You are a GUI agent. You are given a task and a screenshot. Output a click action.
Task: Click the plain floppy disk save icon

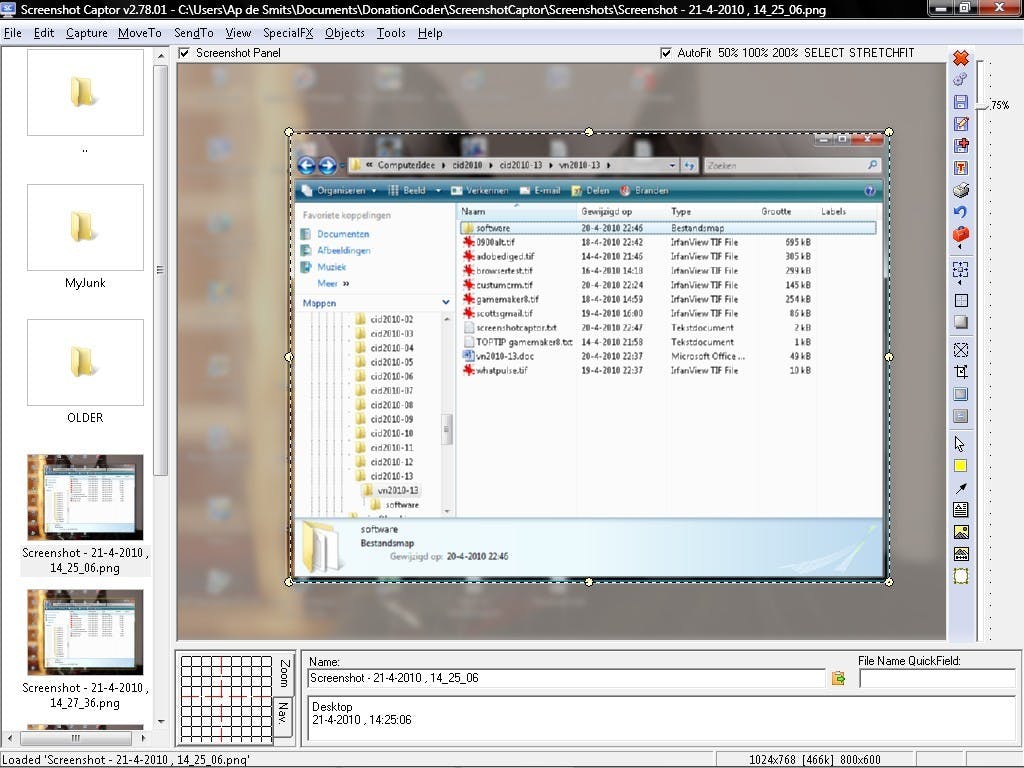961,101
